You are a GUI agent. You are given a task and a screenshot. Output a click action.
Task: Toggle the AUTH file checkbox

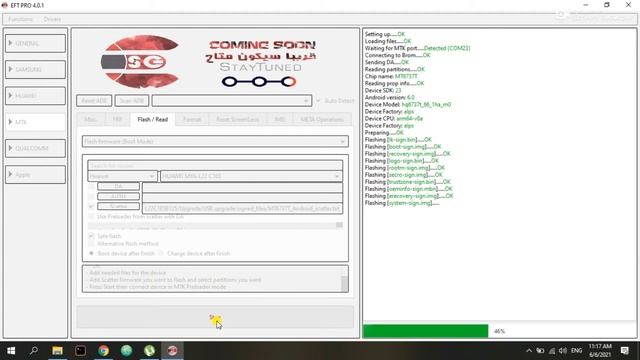point(91,196)
